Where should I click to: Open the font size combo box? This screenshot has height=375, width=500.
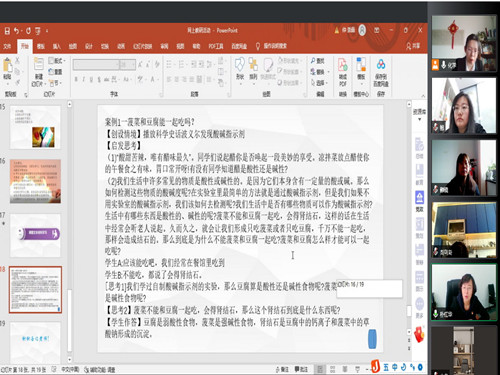(x=128, y=64)
